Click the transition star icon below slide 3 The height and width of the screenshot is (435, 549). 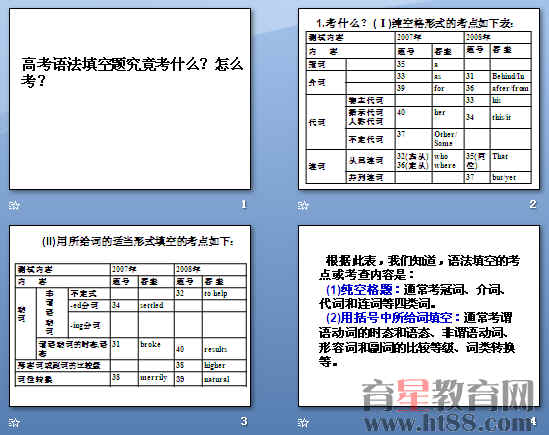click(x=14, y=422)
